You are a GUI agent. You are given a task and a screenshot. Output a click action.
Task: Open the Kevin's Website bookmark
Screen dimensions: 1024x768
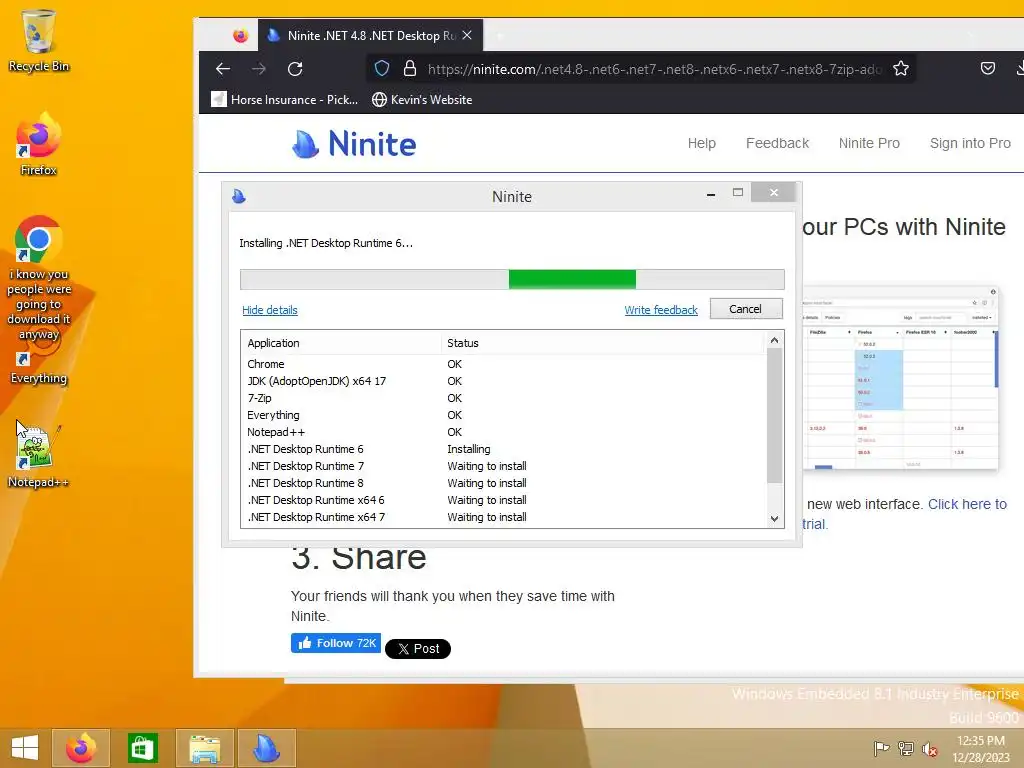(x=422, y=99)
